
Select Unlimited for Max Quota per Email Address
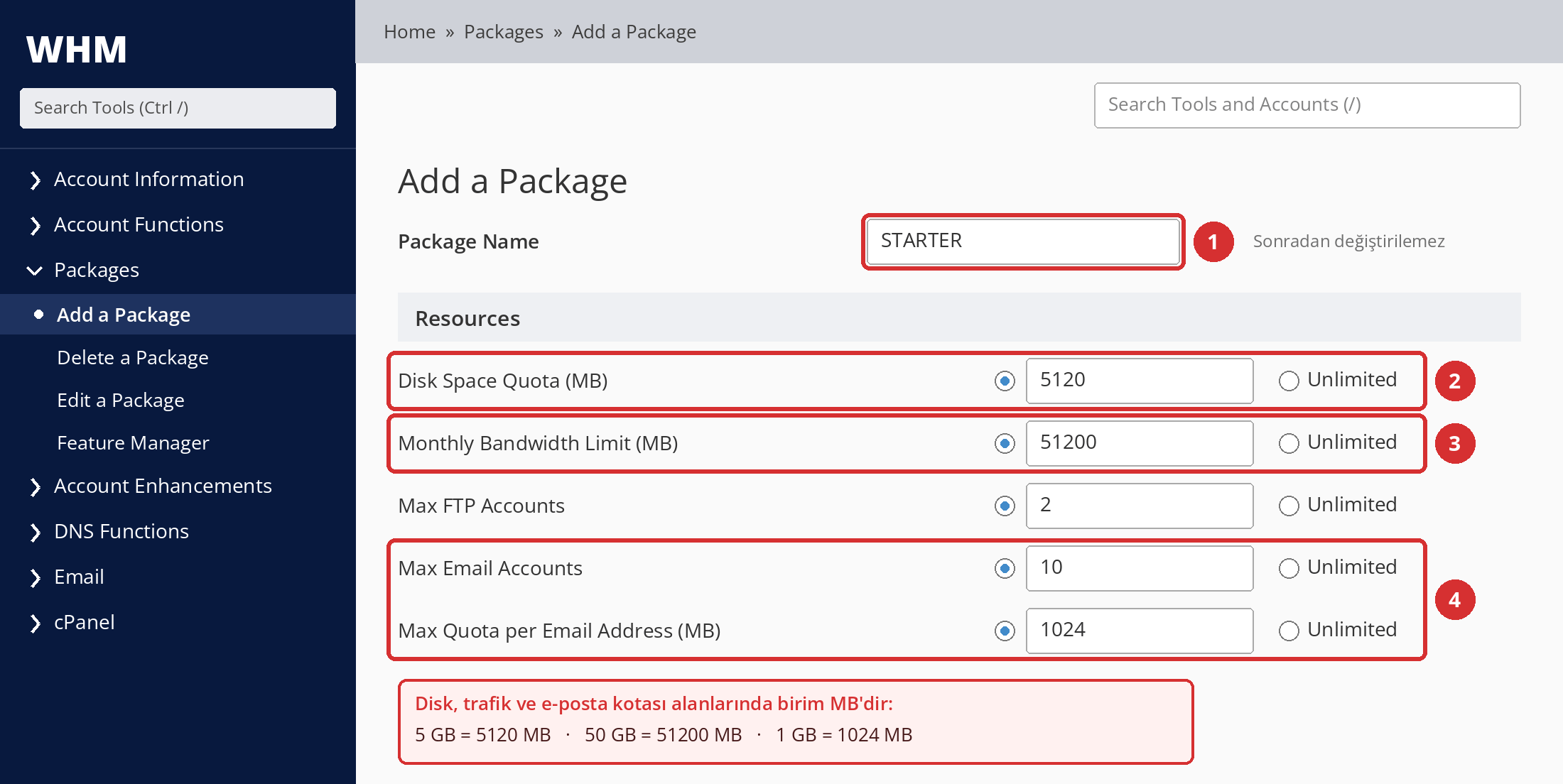coord(1289,631)
